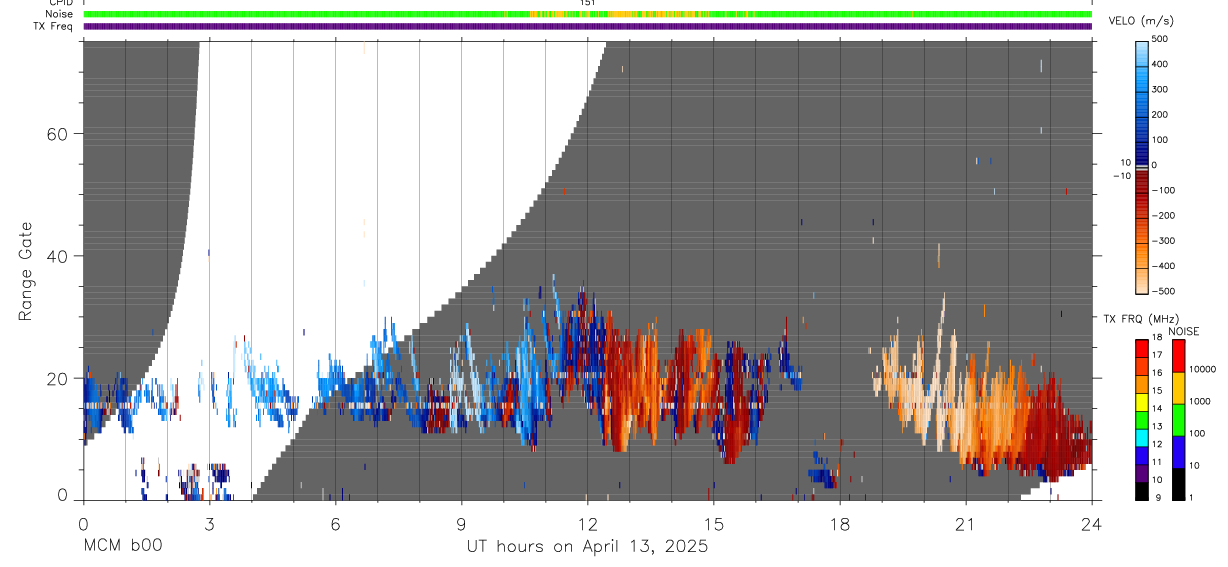The image size is (1228, 567).
Task: Click the 6 tick label on UT hours axis
Action: 335,524
